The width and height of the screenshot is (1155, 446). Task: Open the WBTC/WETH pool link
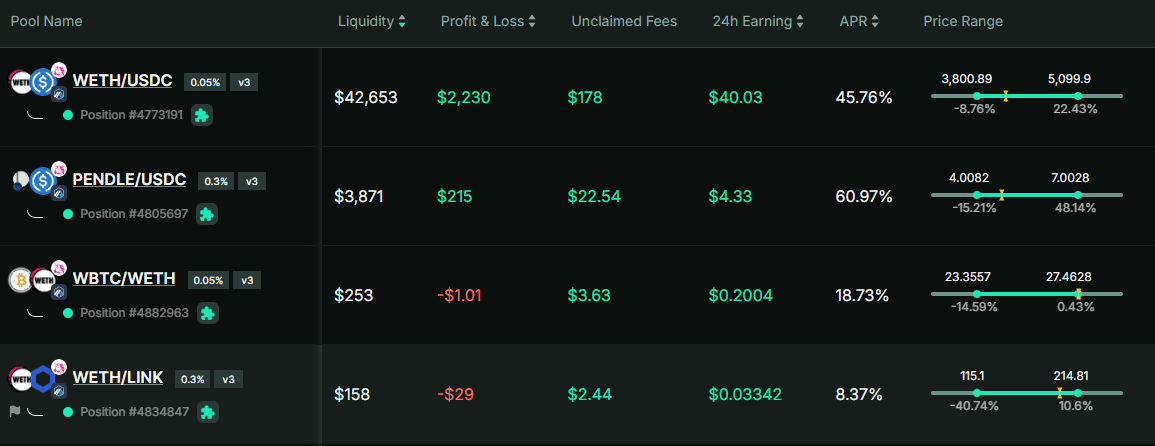tap(124, 279)
